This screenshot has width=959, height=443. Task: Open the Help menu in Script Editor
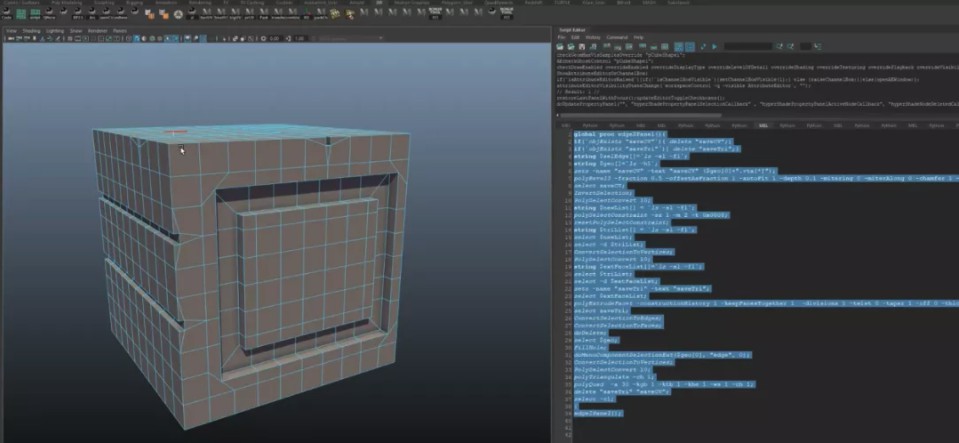[638, 37]
